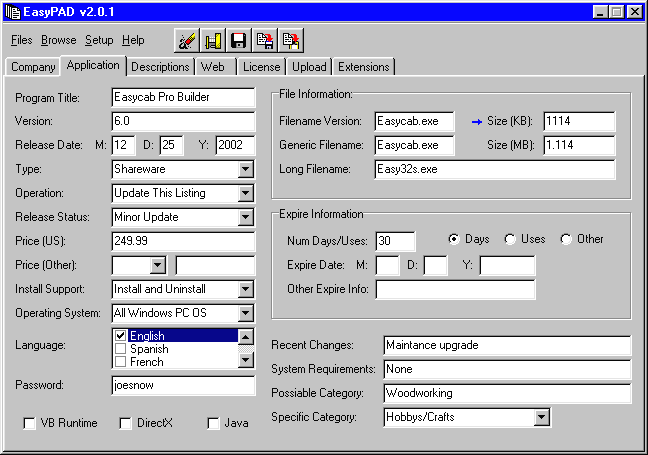Image resolution: width=648 pixels, height=455 pixels.
Task: Switch to the Descriptions tab
Action: (160, 67)
